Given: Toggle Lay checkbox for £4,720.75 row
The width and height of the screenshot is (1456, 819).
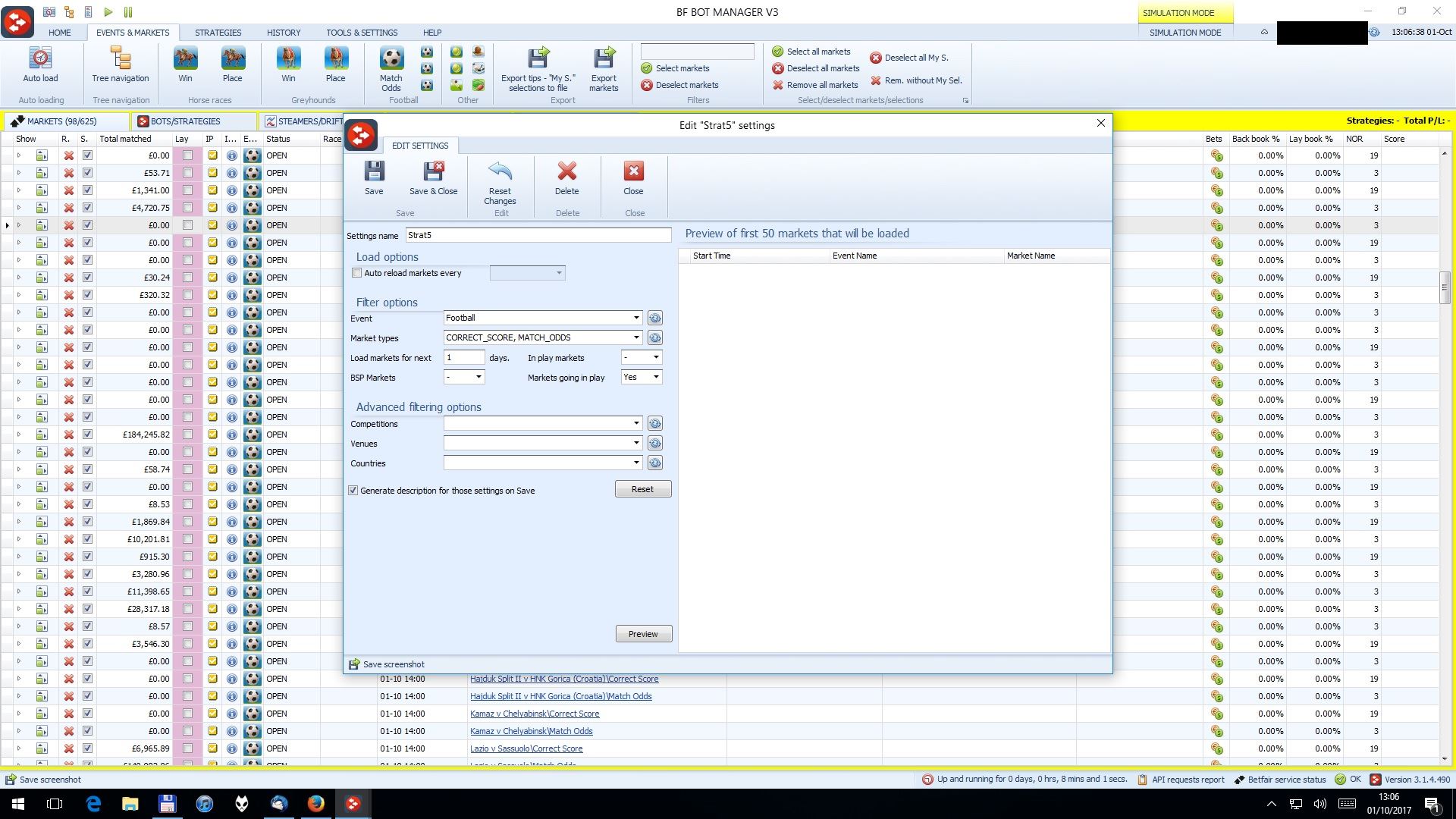Looking at the screenshot, I should coord(187,208).
